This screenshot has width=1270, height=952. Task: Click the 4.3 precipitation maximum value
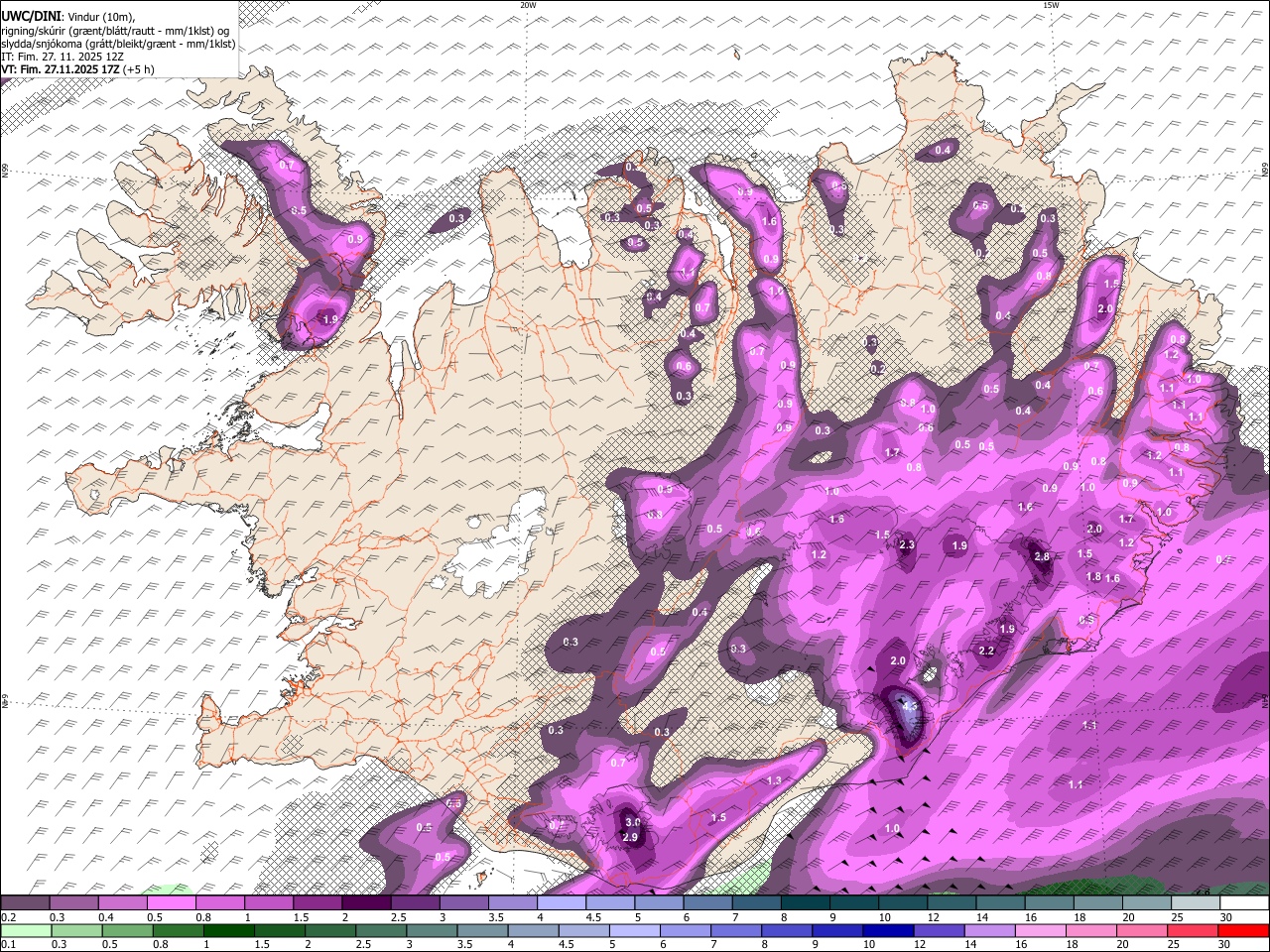coord(909,707)
